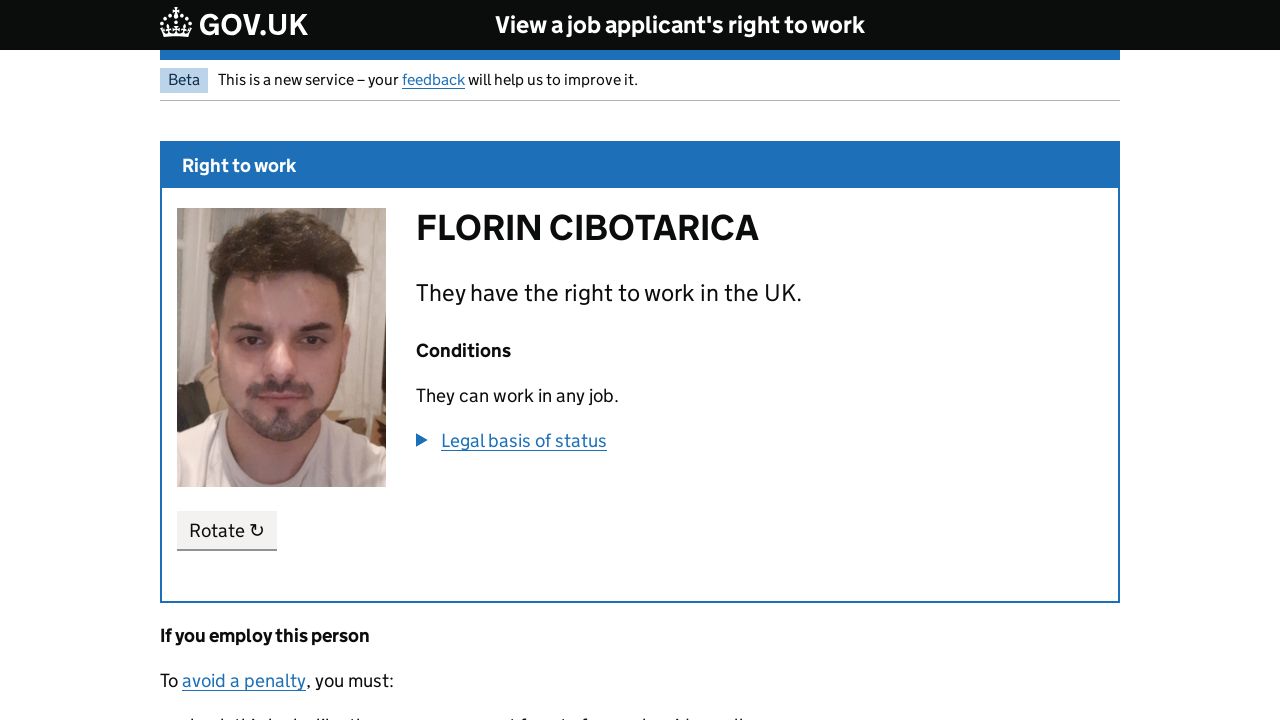Click the 'you must:' text after penalty link
Image resolution: width=1280 pixels, height=720 pixels.
point(354,681)
